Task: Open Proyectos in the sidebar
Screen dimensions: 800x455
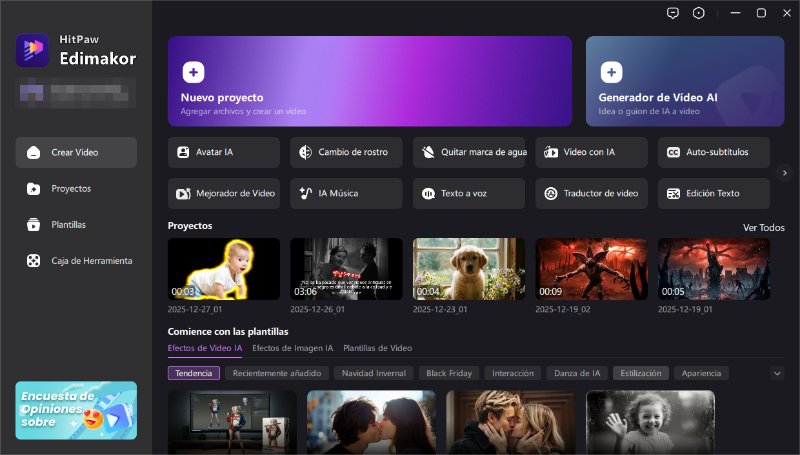Action: tap(71, 188)
